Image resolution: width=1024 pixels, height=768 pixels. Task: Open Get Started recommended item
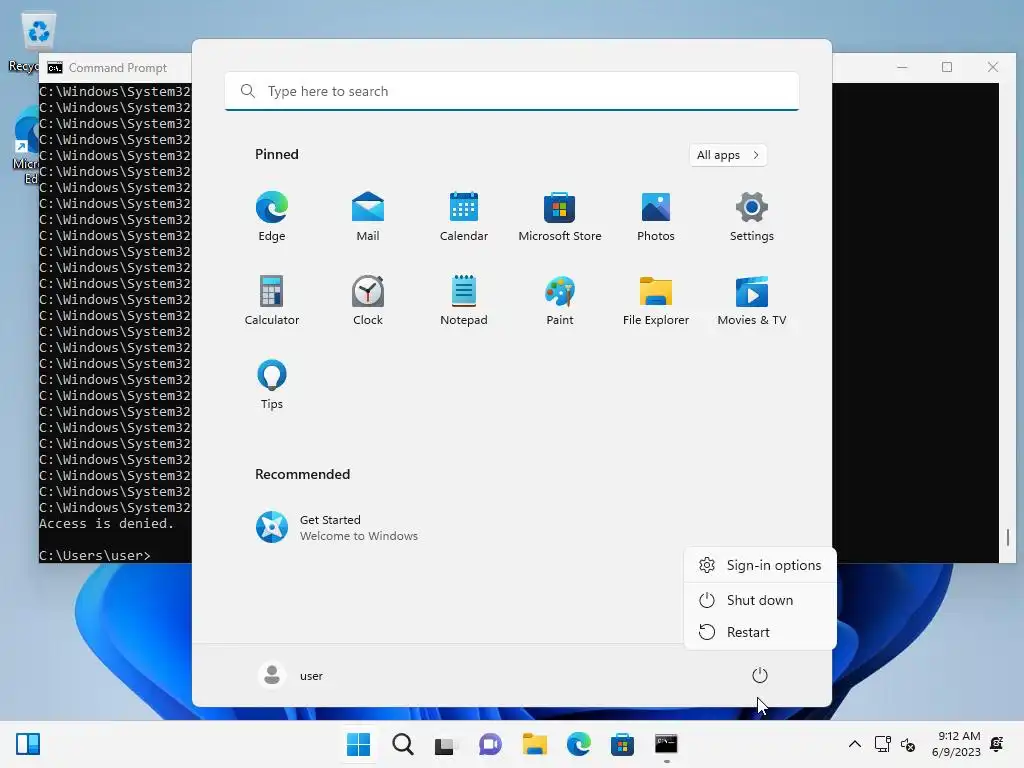337,528
